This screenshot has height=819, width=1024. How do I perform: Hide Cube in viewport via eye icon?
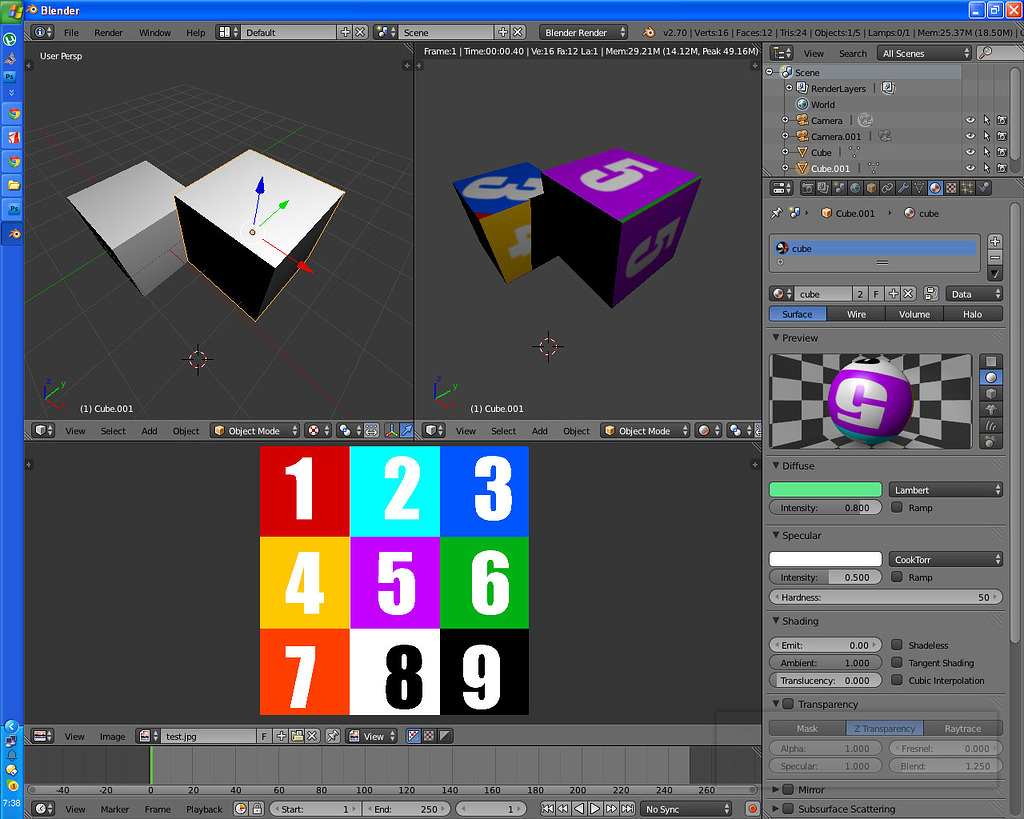pos(970,152)
